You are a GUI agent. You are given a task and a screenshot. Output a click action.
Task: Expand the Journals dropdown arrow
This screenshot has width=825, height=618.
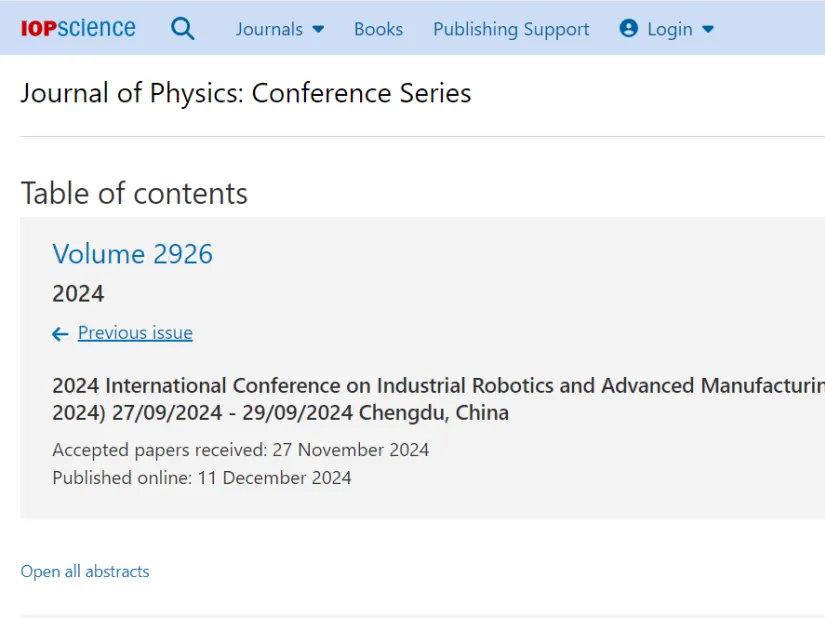click(319, 29)
